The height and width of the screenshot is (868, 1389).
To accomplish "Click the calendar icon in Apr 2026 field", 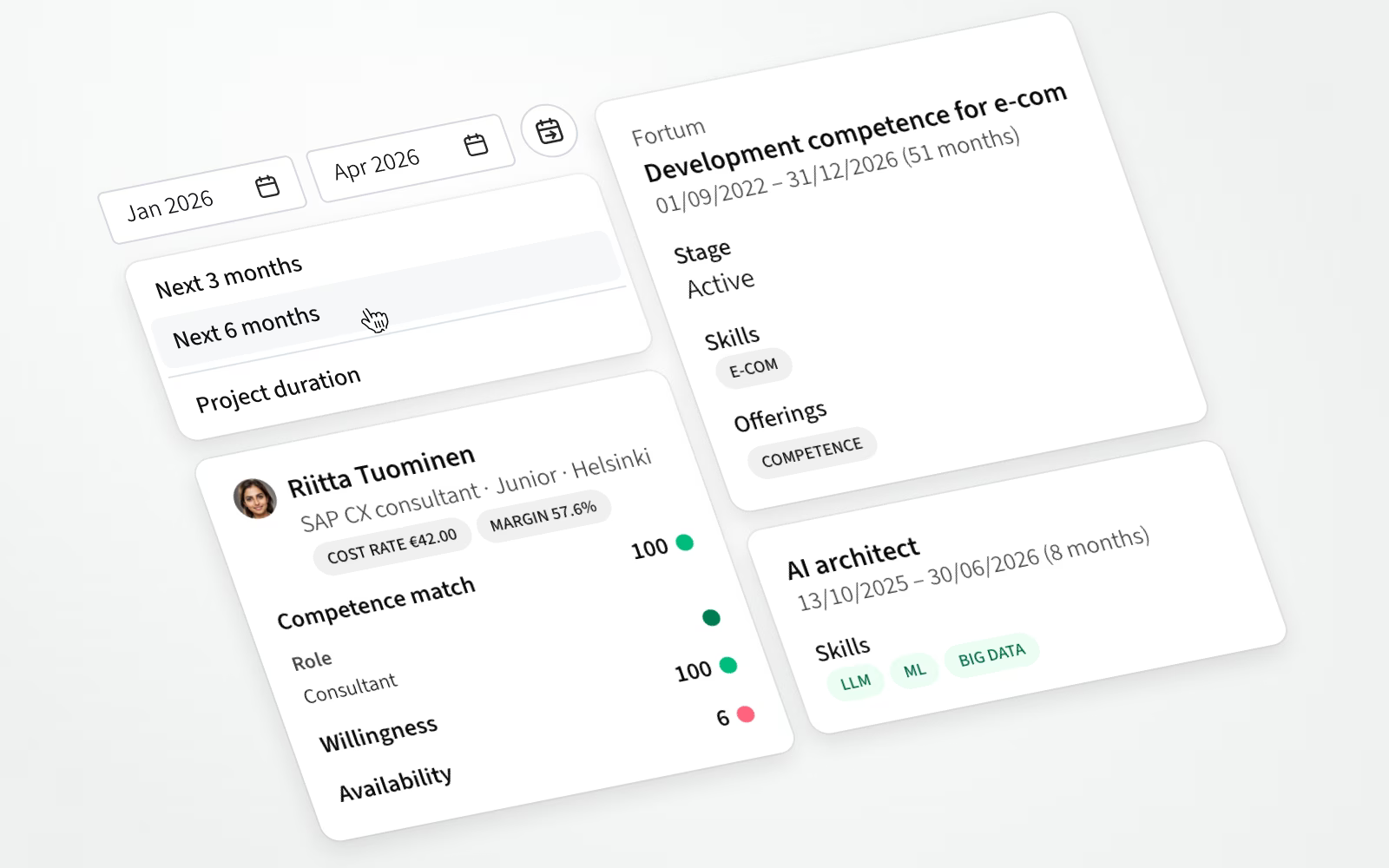I will click(476, 145).
